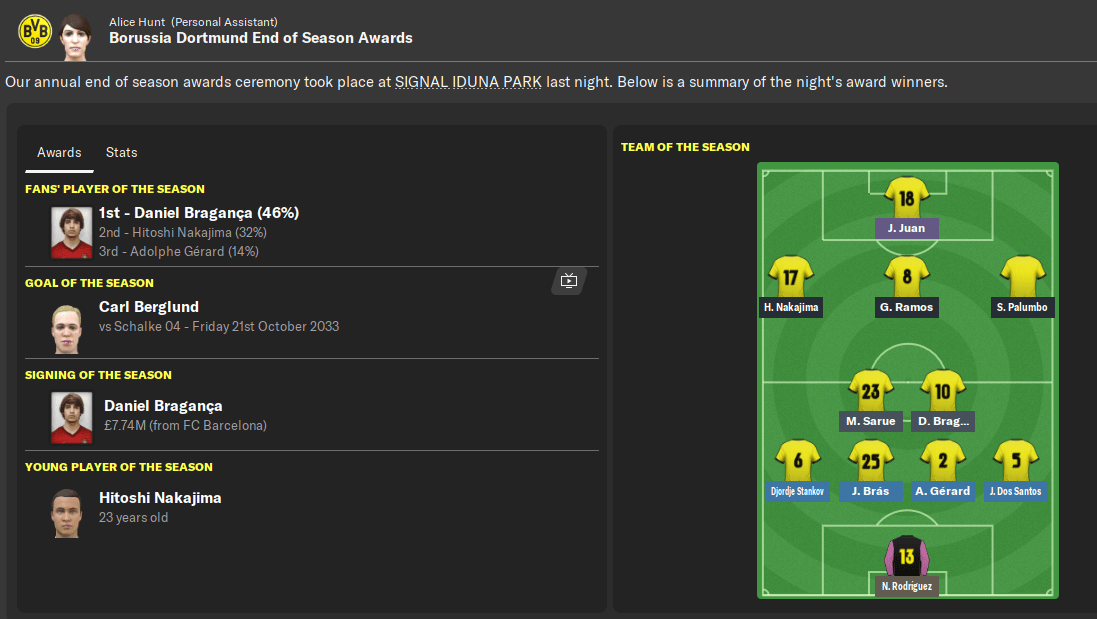Viewport: 1097px width, 619px height.
Task: Click the J. Dos Santos name label
Action: pos(1015,491)
